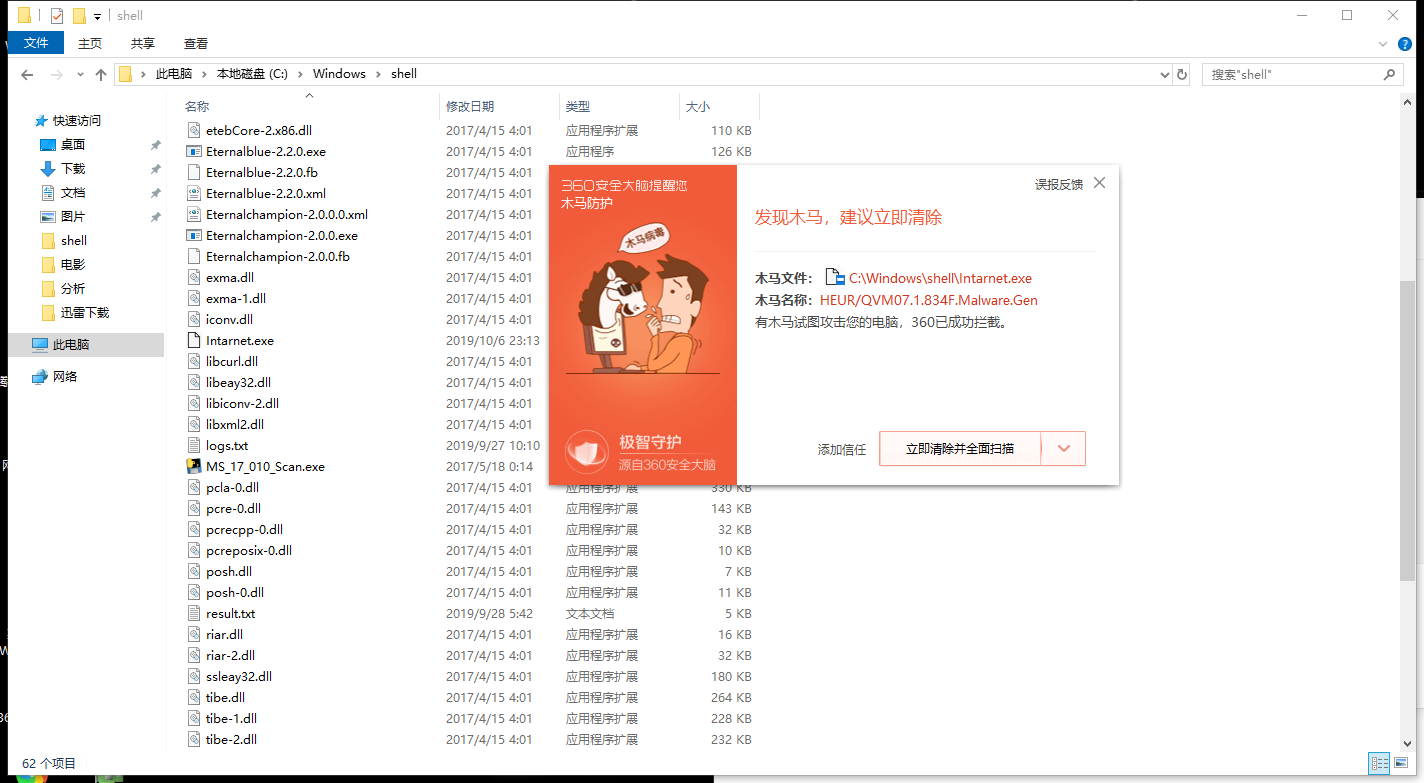1424x783 pixels.
Task: Select Eternalblue-2.2.0.fb file icon
Action: coord(195,172)
